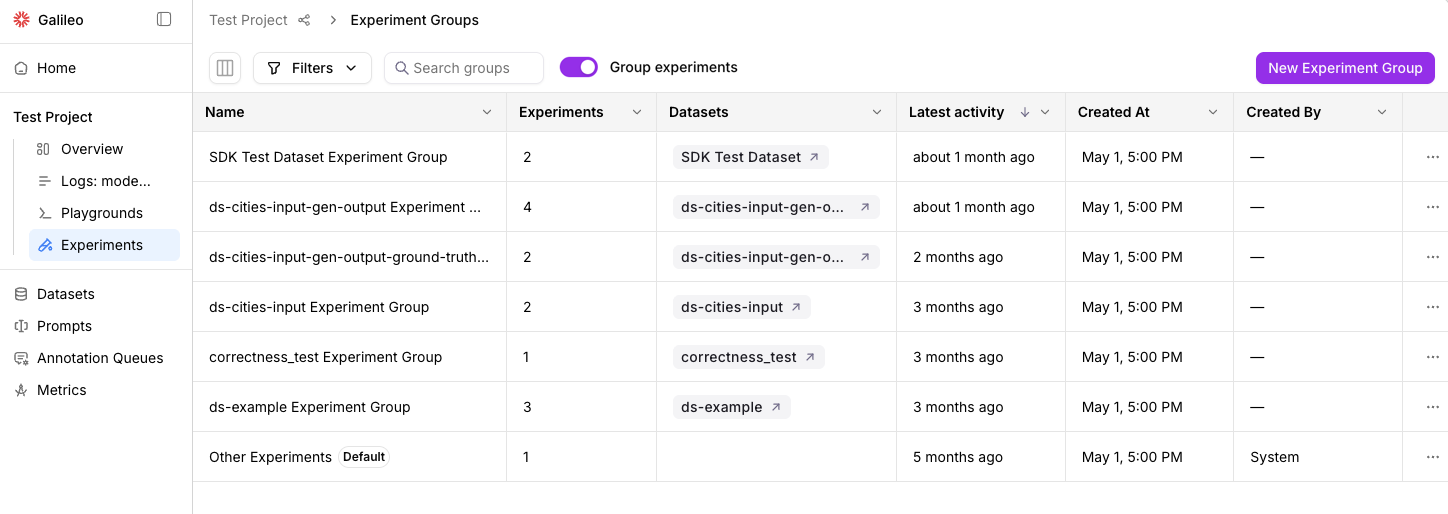Open SDK Test Dataset Experiment Group row name
Image resolution: width=1448 pixels, height=514 pixels.
point(328,157)
